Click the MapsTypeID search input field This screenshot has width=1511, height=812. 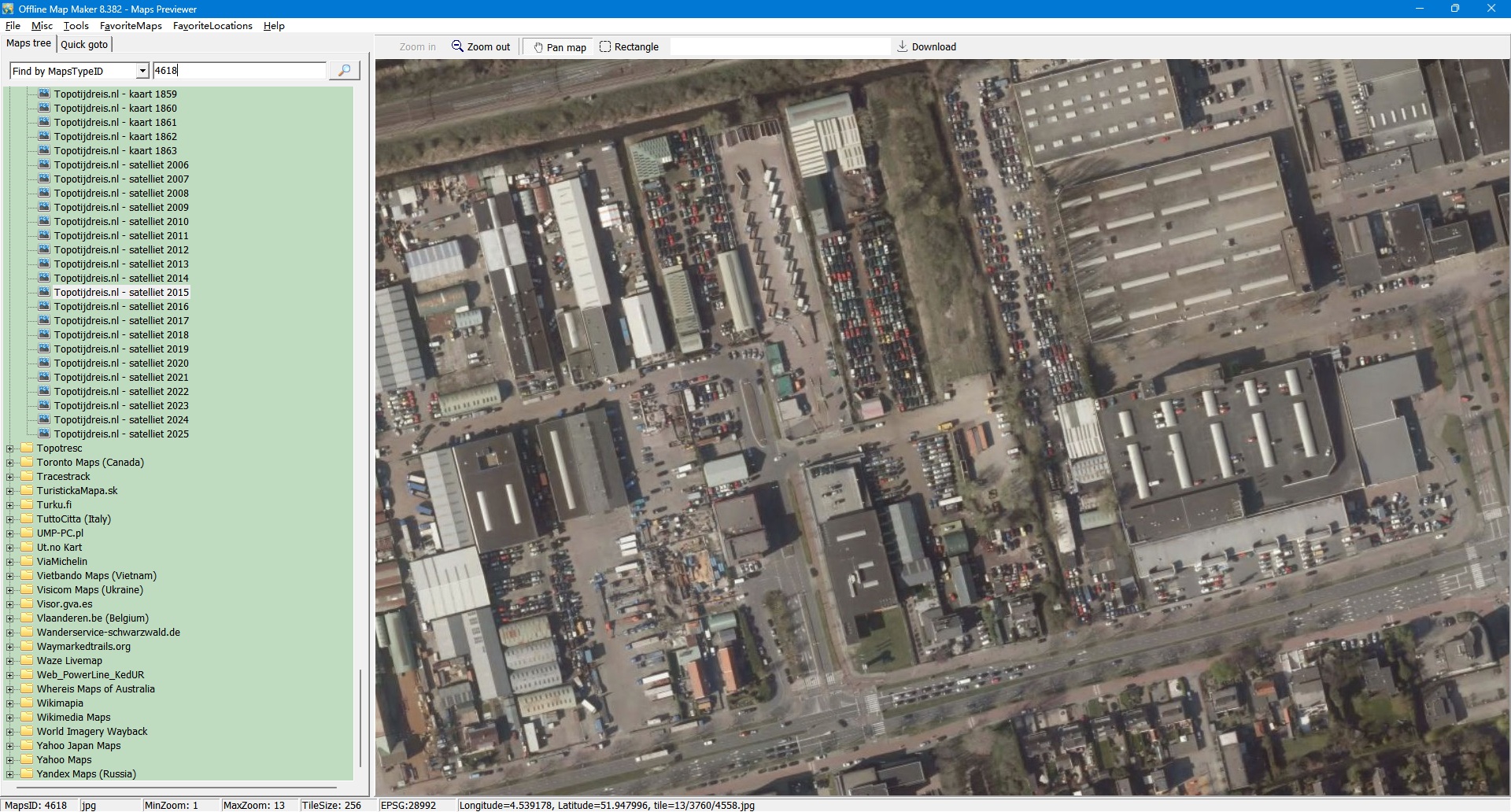tap(239, 71)
